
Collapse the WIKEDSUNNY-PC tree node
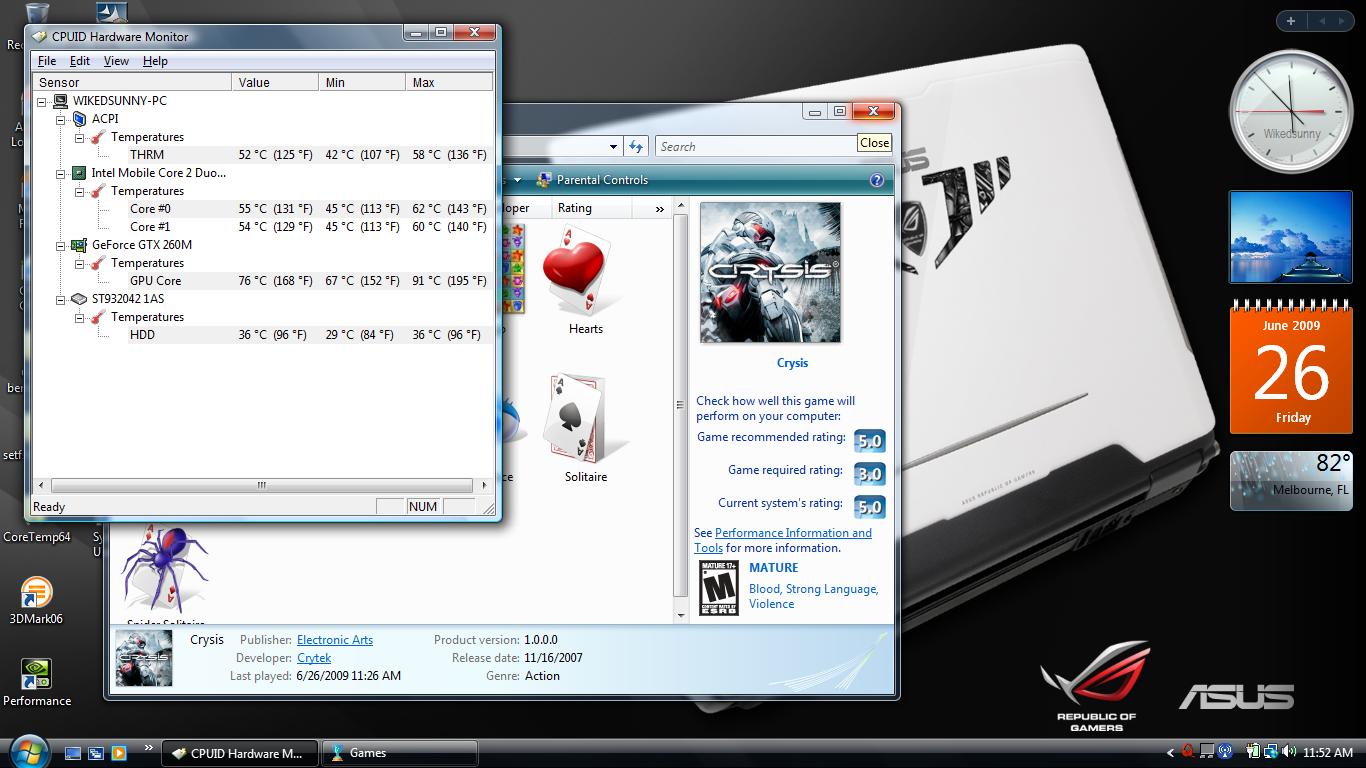(42, 101)
